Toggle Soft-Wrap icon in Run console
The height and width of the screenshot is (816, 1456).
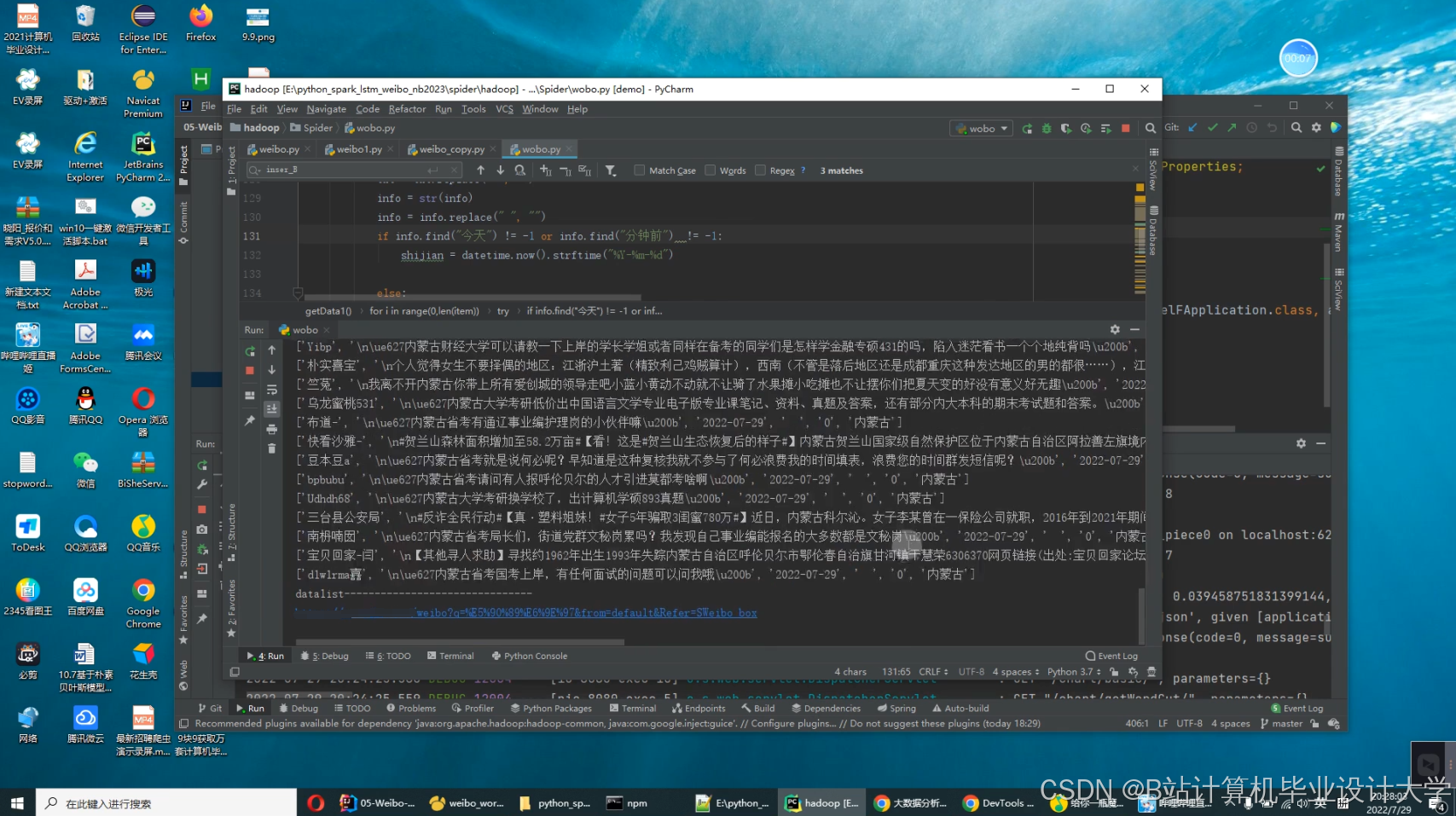272,390
